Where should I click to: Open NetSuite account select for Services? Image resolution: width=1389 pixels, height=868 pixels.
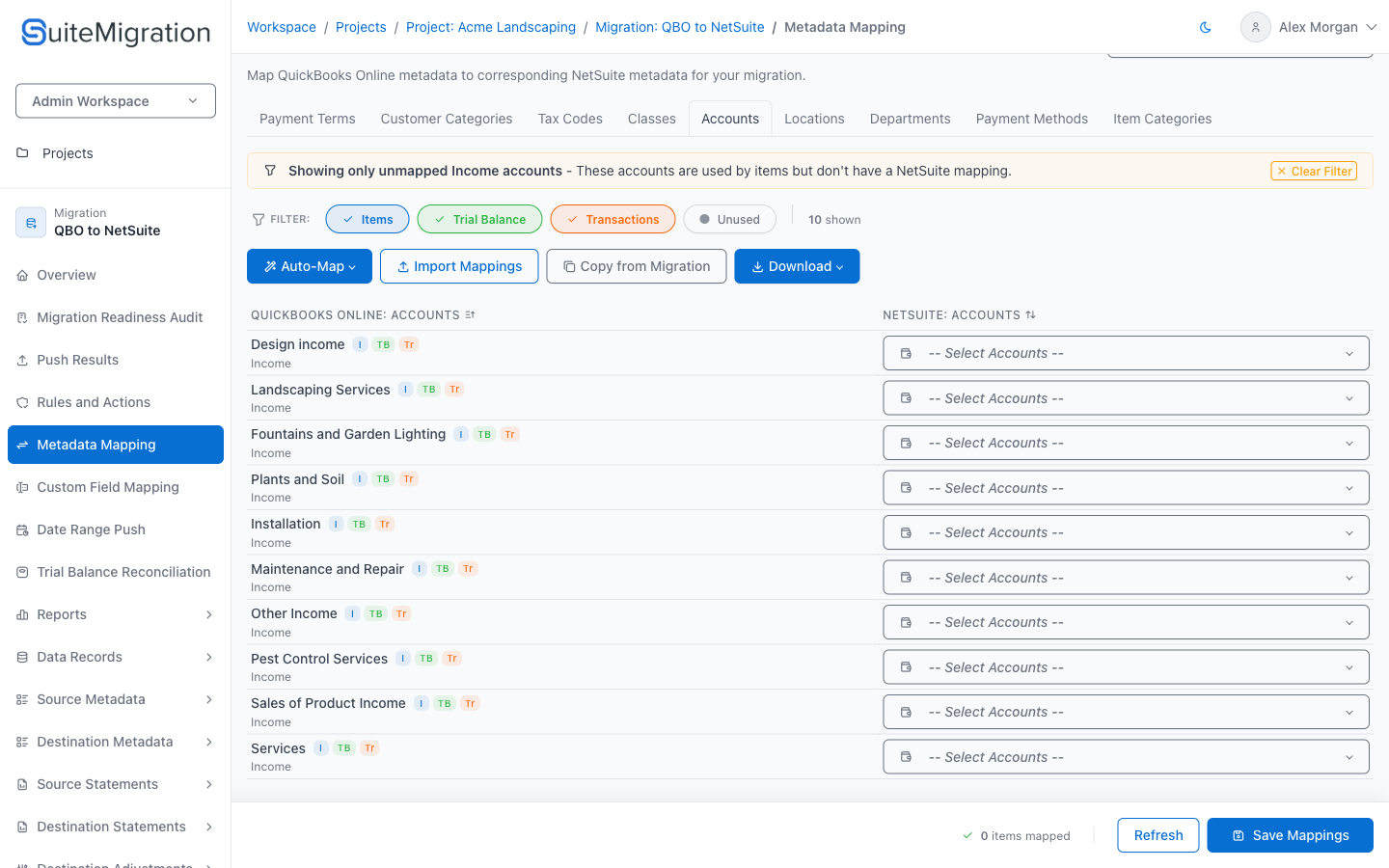(x=1126, y=757)
